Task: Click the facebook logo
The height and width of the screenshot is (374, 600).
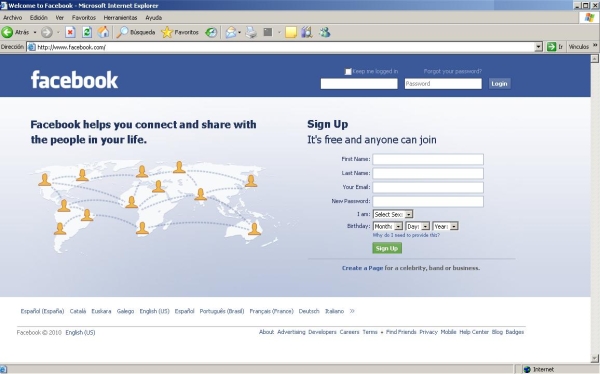Action: click(x=74, y=80)
